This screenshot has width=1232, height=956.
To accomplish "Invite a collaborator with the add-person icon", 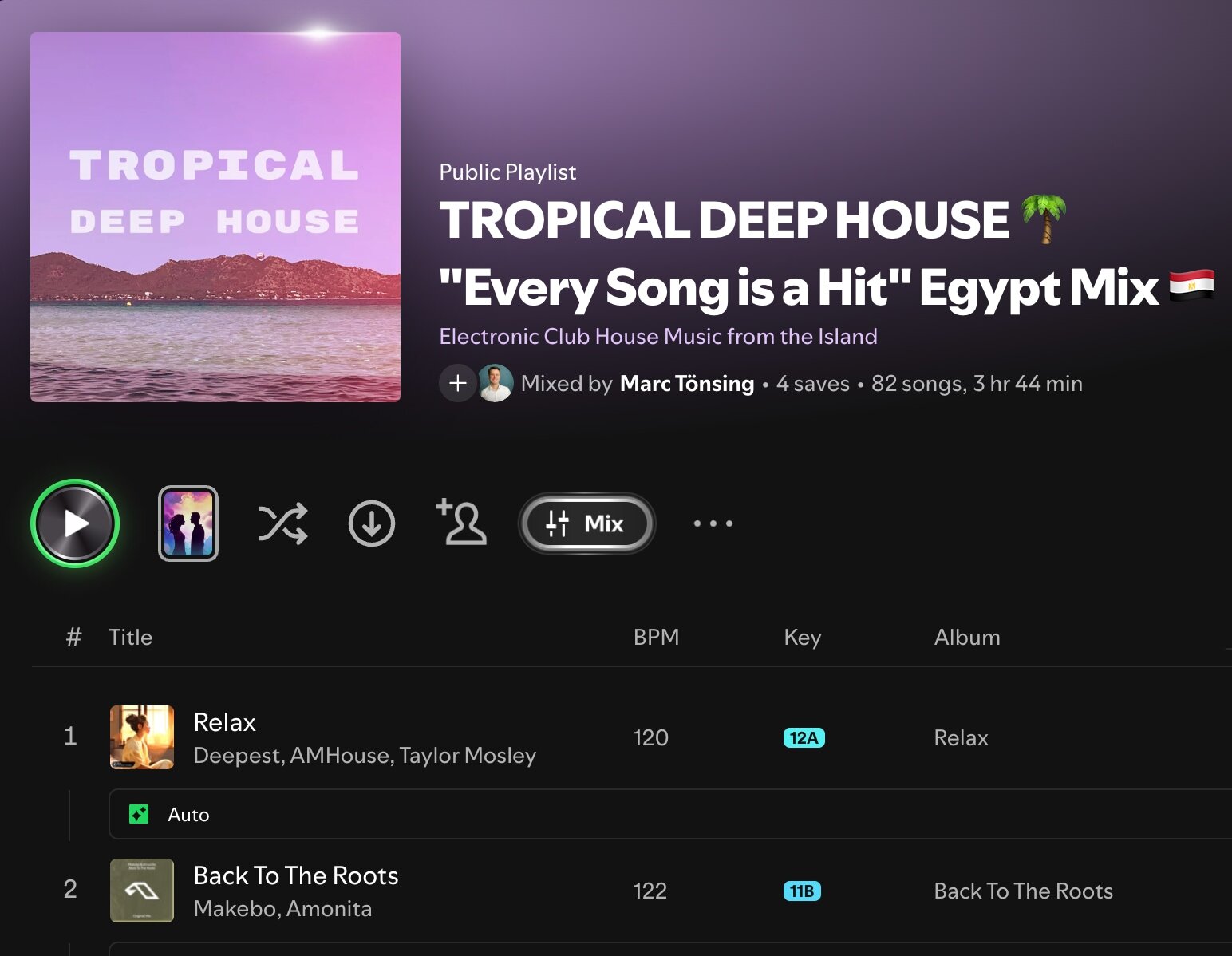I will click(x=461, y=522).
